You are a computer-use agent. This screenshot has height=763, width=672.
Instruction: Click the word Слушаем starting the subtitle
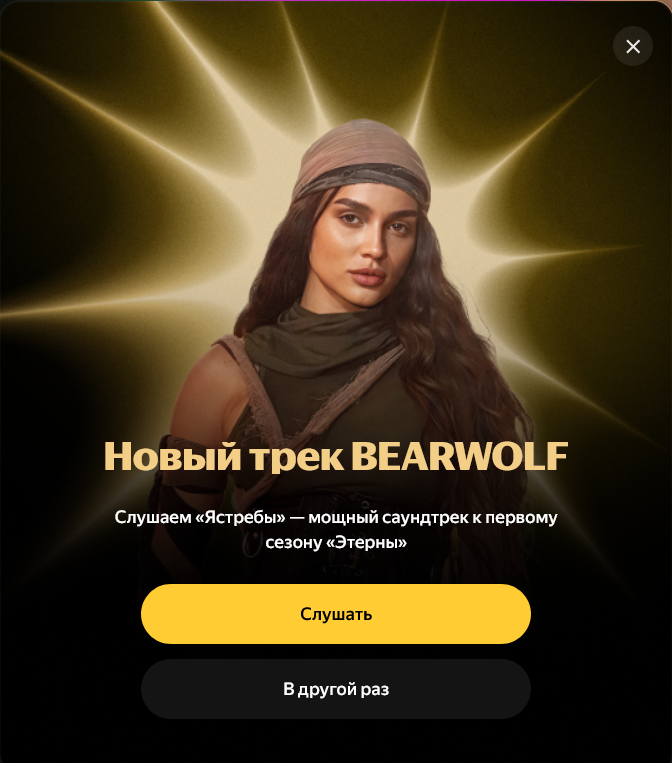tap(153, 517)
